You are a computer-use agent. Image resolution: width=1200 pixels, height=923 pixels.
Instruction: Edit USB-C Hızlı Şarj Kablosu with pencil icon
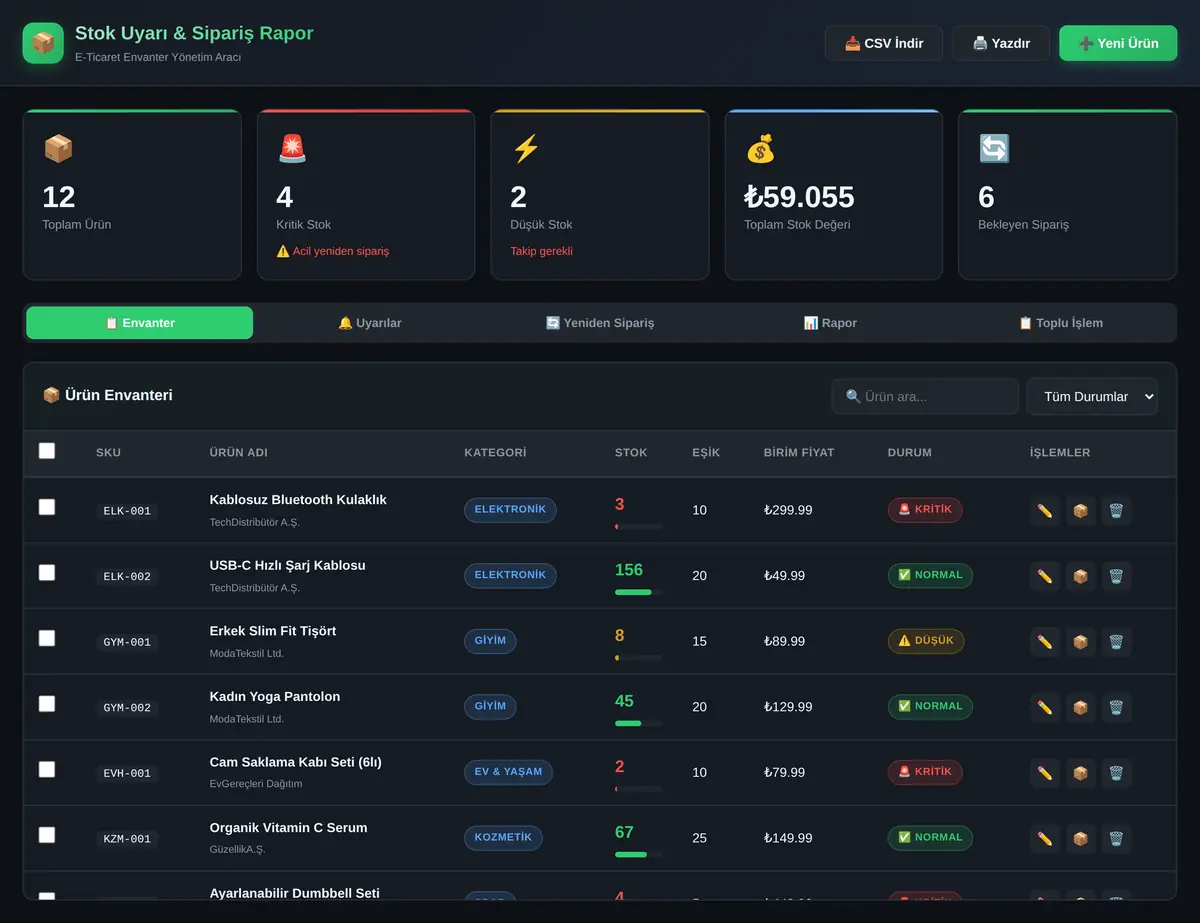(1045, 576)
